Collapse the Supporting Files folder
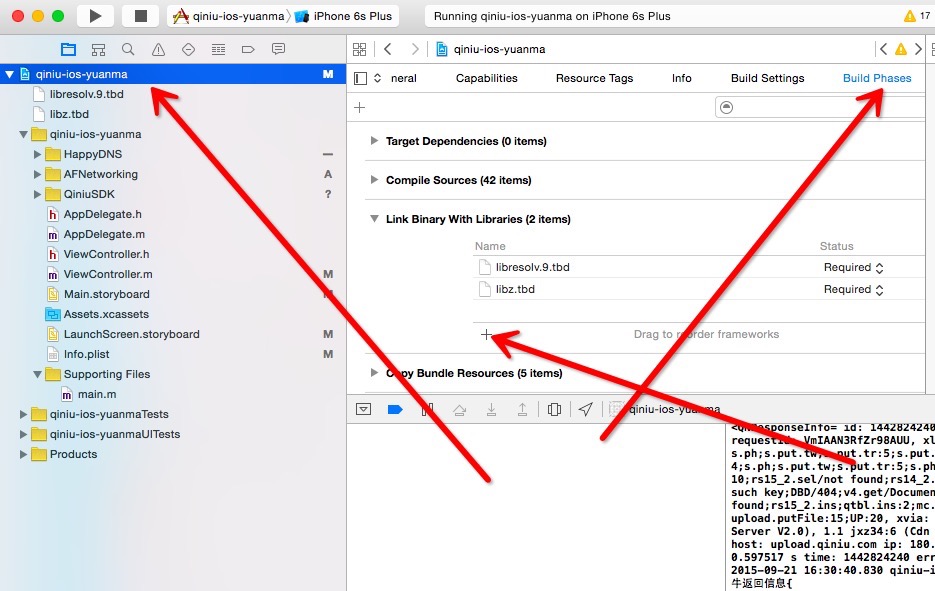The height and width of the screenshot is (591, 935). tap(37, 375)
